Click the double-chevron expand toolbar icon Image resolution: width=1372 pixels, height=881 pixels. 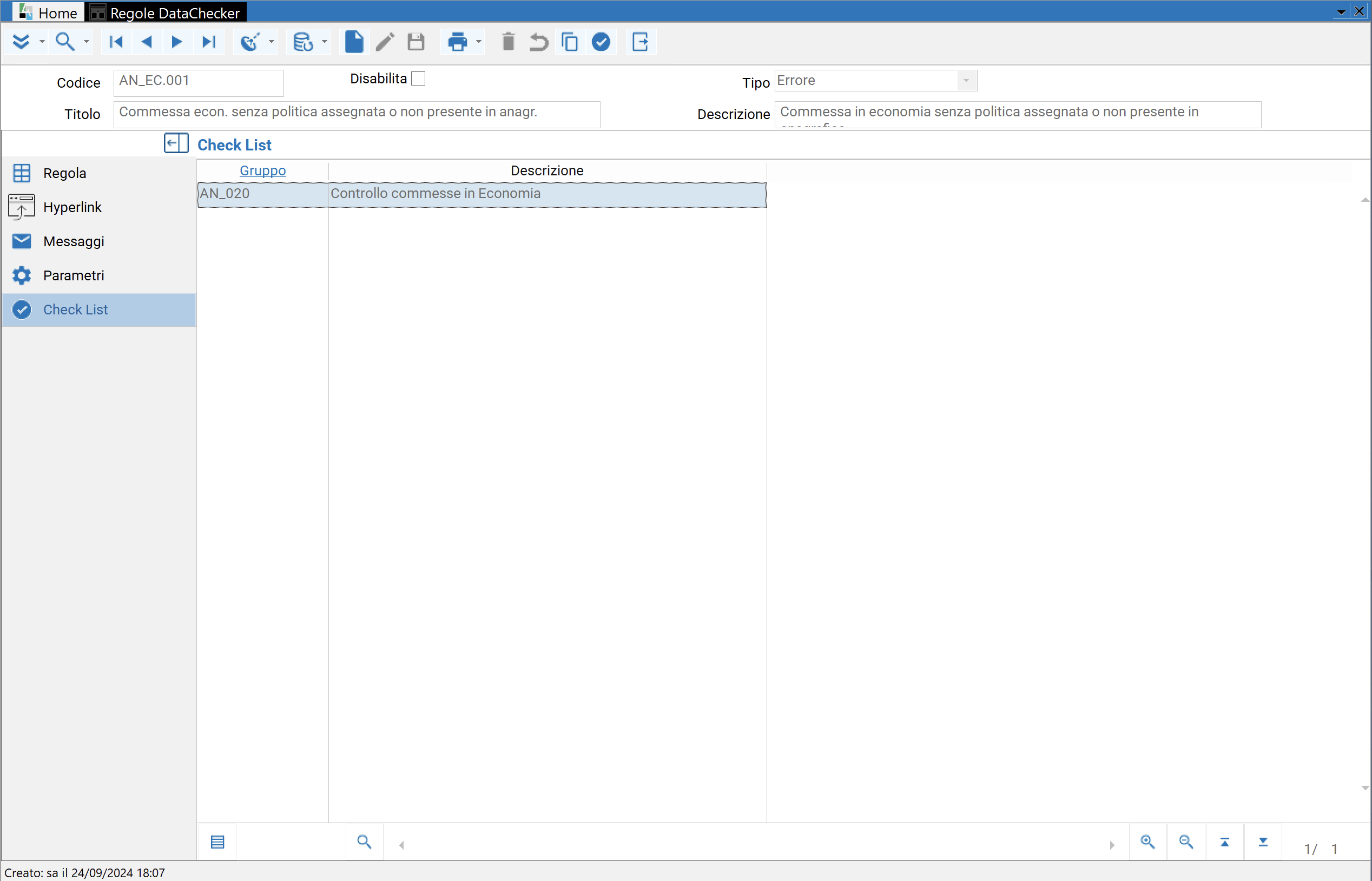click(21, 42)
